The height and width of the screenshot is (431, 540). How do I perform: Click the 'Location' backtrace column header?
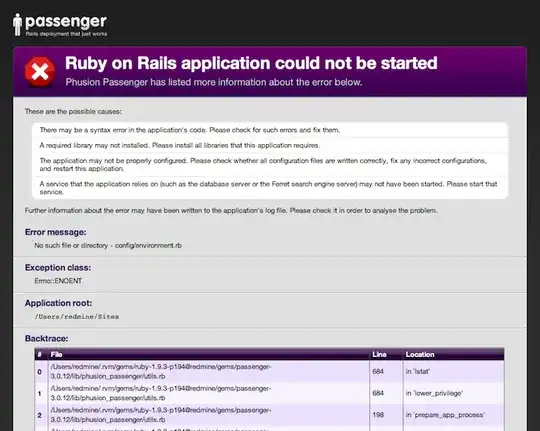click(x=420, y=355)
